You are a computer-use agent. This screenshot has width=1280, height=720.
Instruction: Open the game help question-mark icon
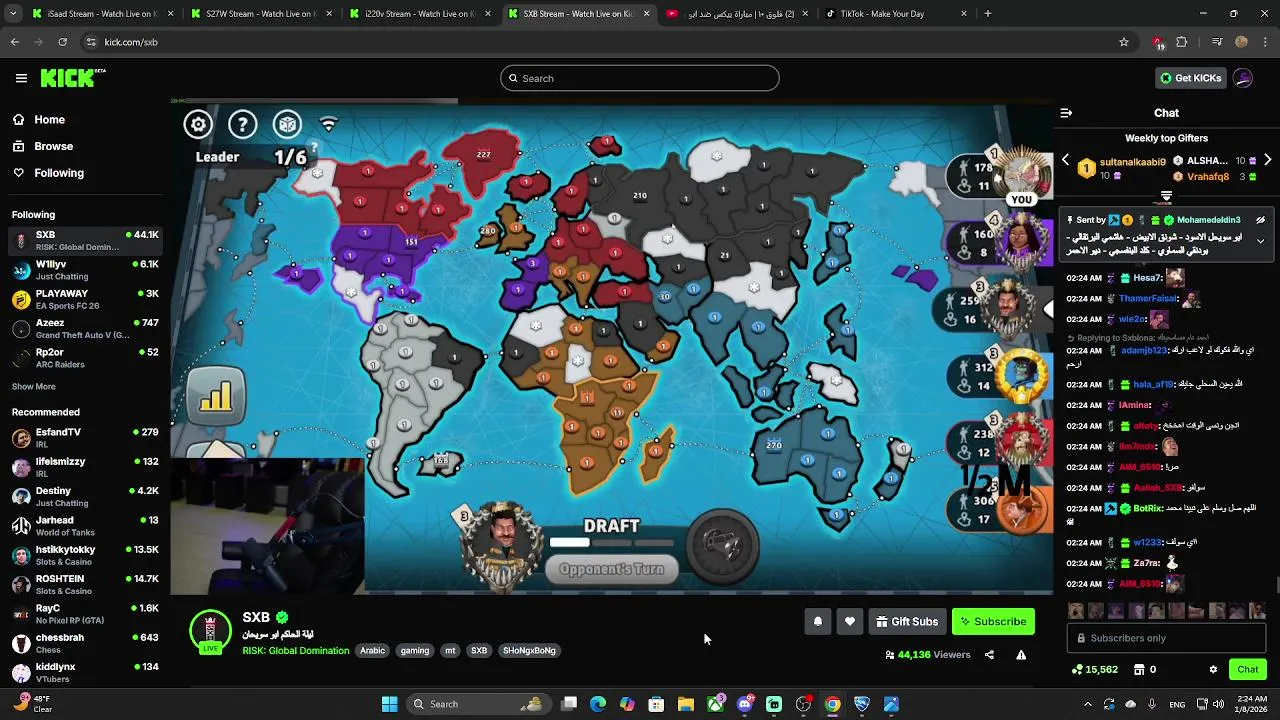(243, 124)
